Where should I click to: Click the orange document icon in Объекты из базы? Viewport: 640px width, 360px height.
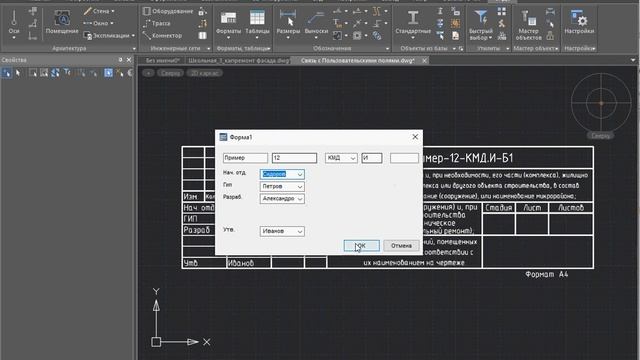[x=455, y=24]
